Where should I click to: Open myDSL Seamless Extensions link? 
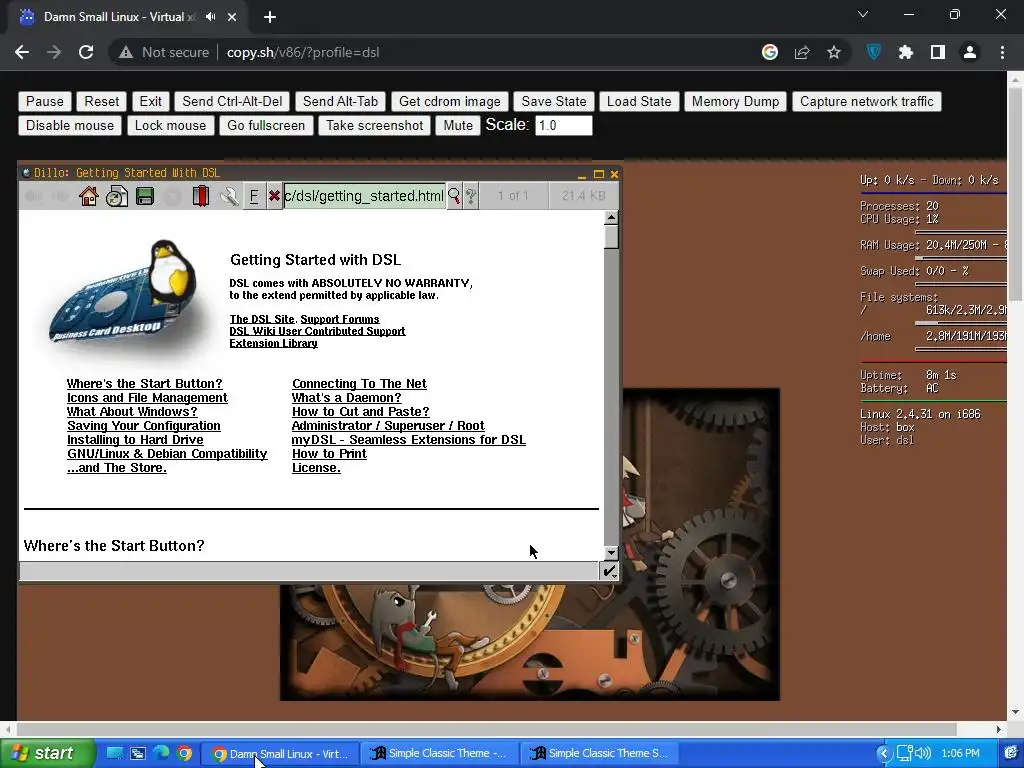coord(409,440)
